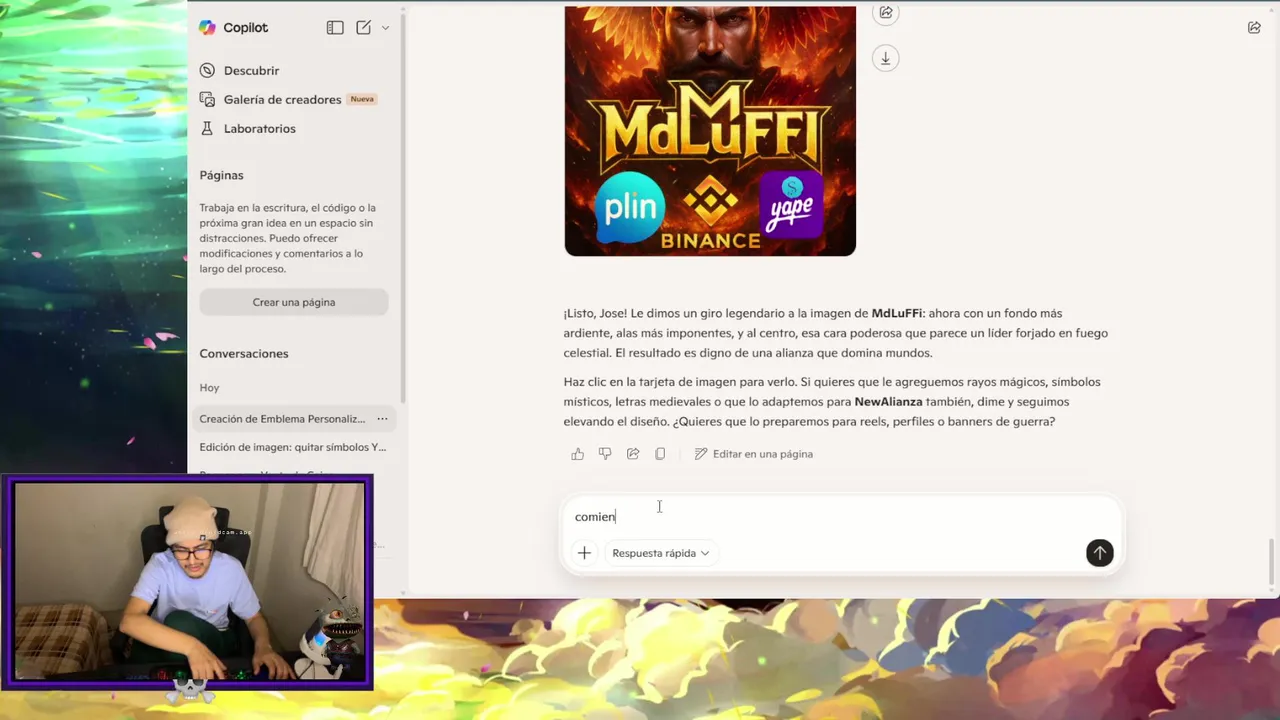Copy the response with copy icon
The width and height of the screenshot is (1280, 720).
coord(660,454)
